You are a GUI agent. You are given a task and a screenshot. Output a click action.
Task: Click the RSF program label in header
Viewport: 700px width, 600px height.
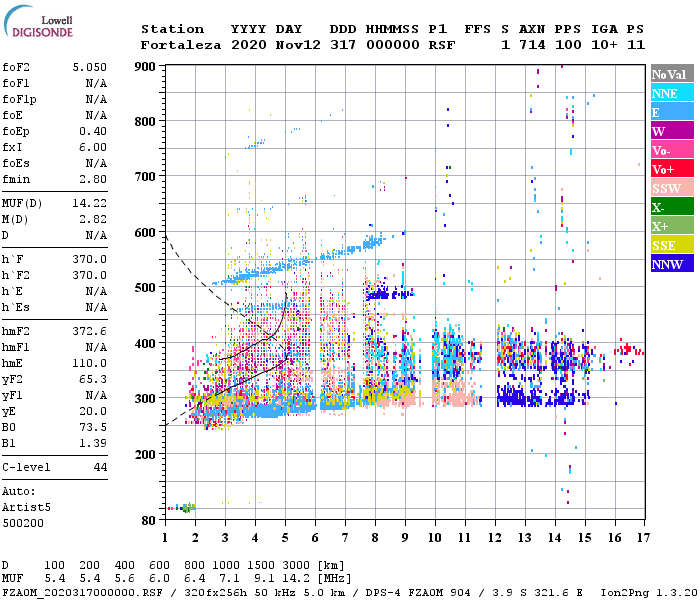click(442, 45)
